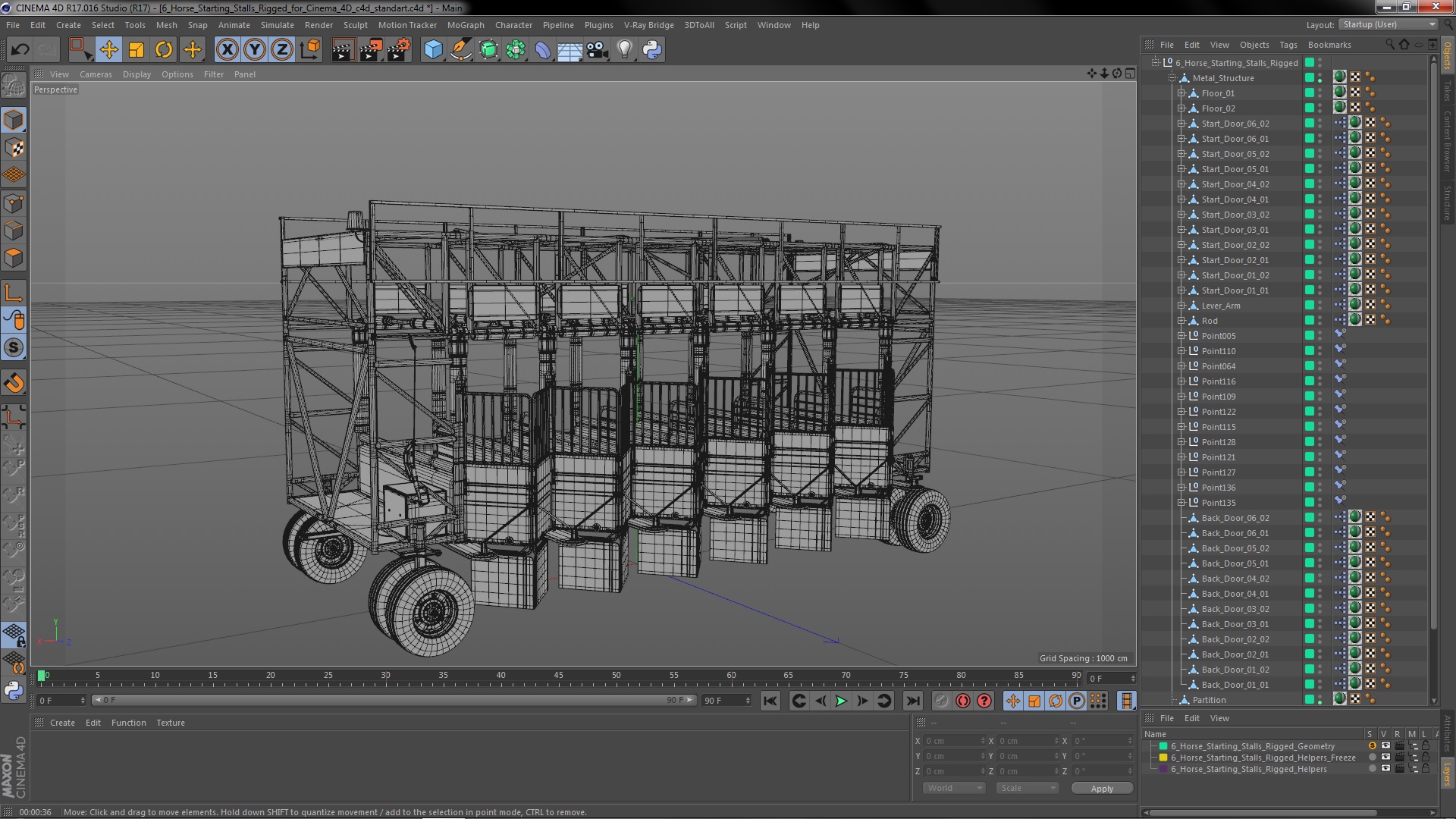Image resolution: width=1456 pixels, height=819 pixels.
Task: Expand Floor_01 tree item
Action: [1181, 93]
